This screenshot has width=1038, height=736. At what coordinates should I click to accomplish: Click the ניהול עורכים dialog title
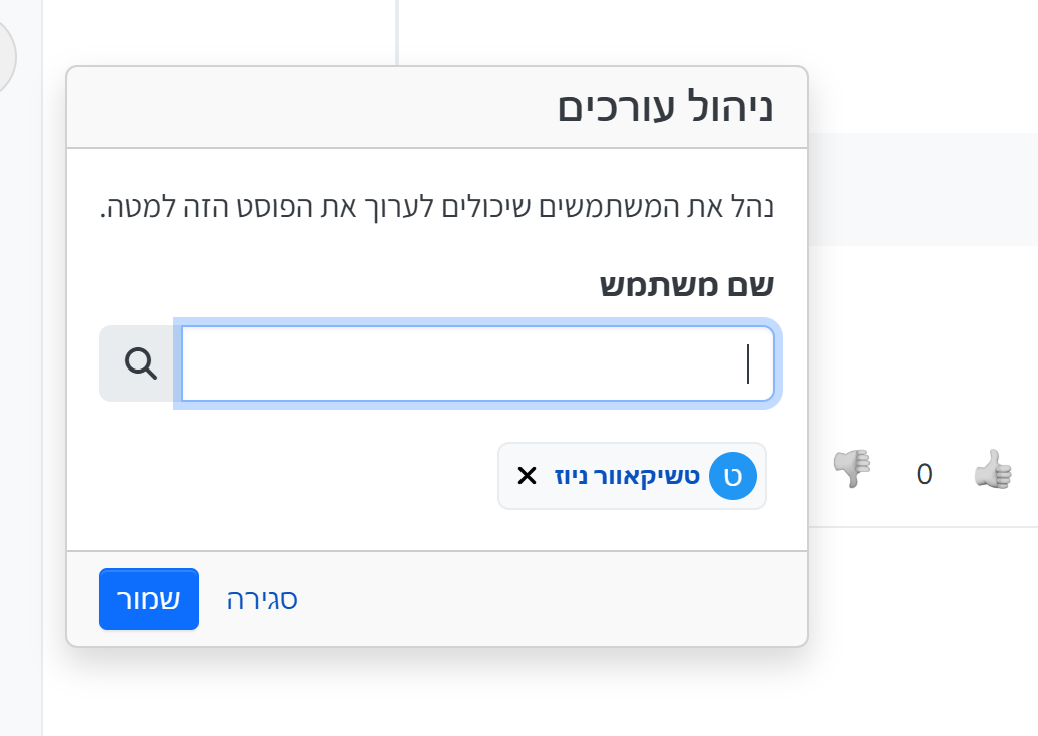click(x=665, y=107)
